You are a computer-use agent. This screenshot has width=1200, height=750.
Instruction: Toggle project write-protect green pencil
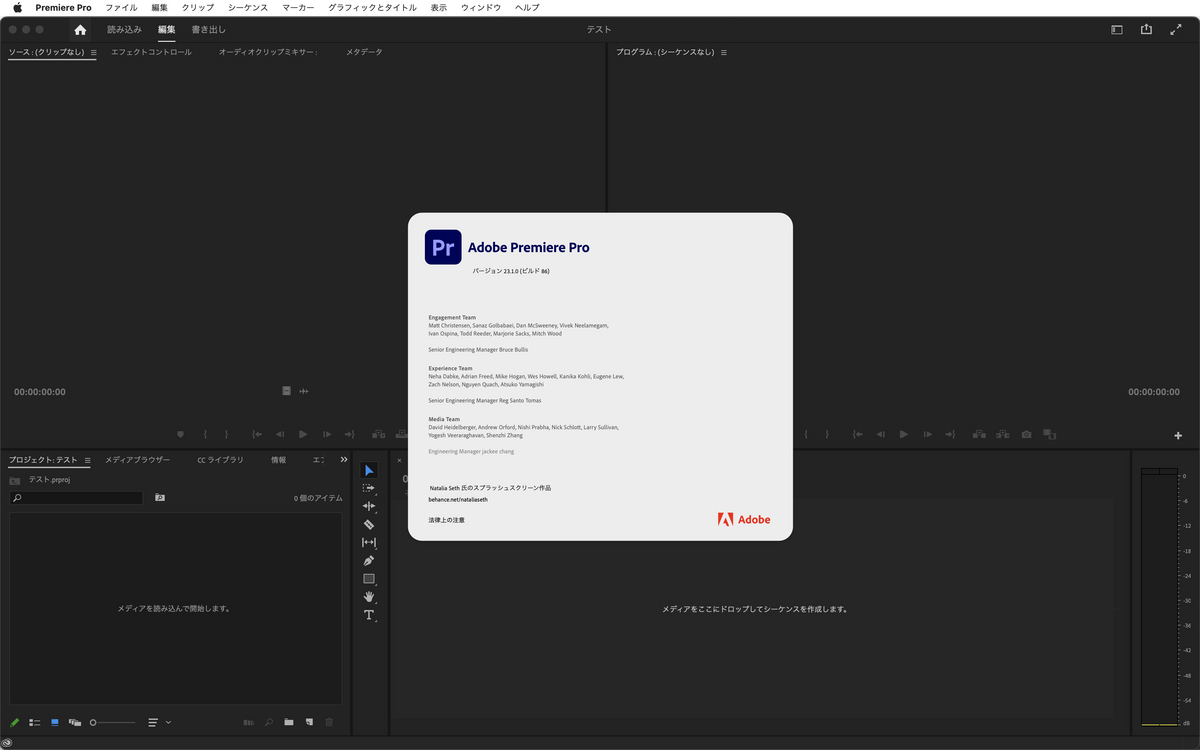[14, 722]
